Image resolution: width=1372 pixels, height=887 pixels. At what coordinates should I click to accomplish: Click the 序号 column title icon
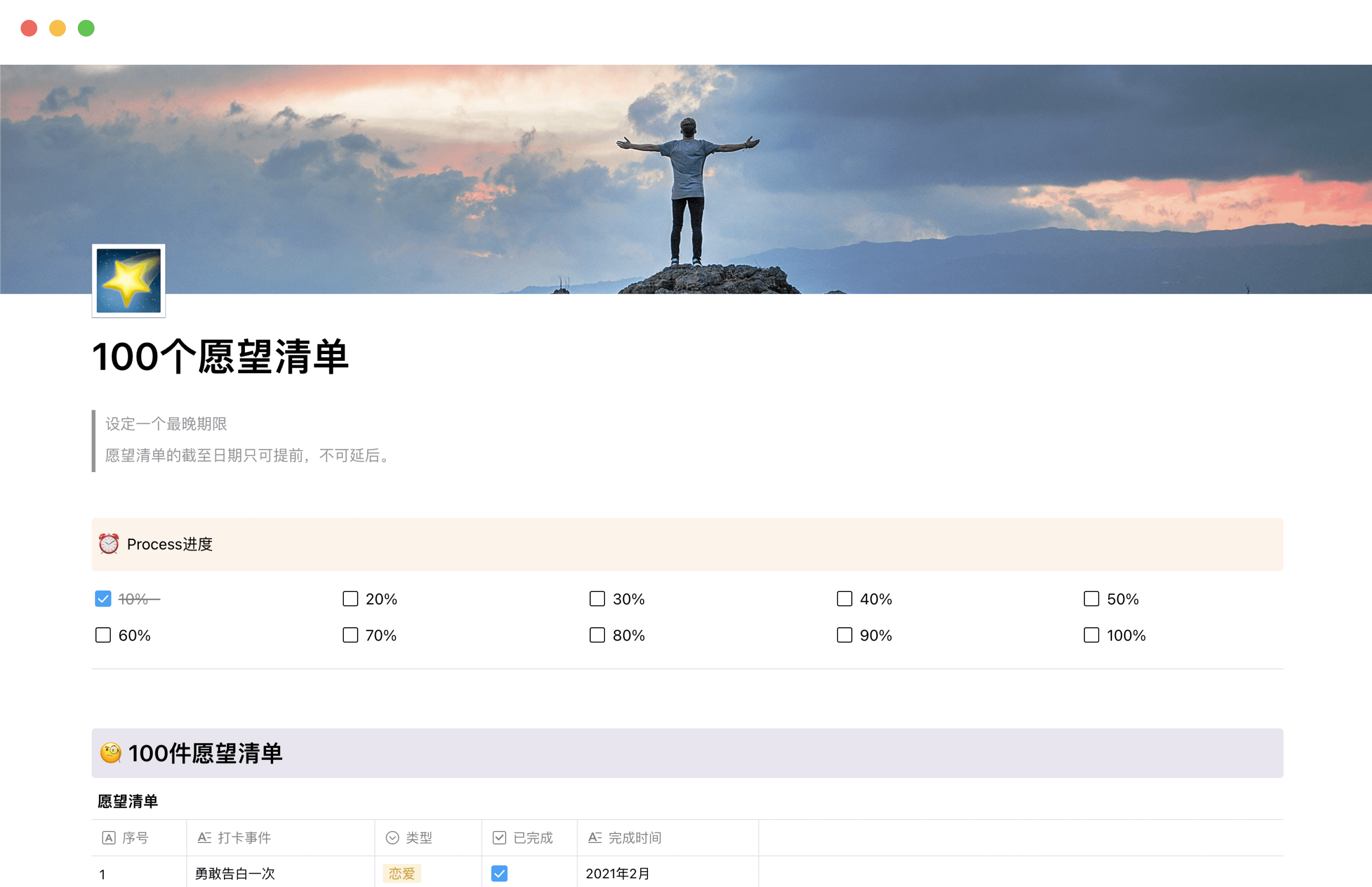(x=109, y=837)
